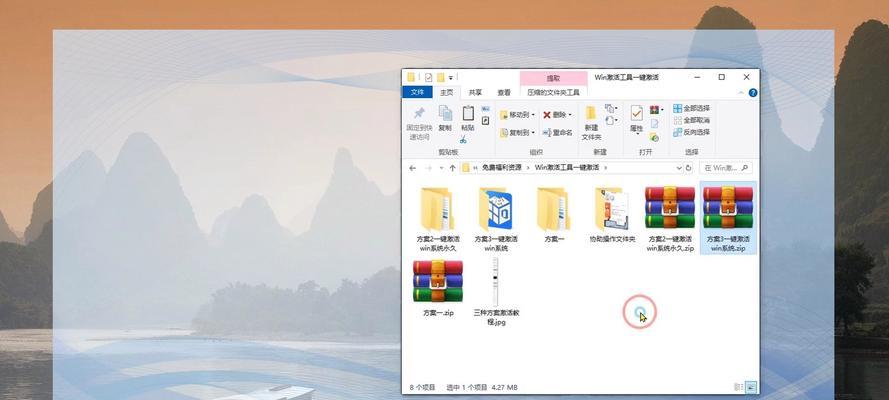Pin to Quick access (固定到快速访问)
Image resolution: width=889 pixels, height=400 pixels.
click(420, 123)
